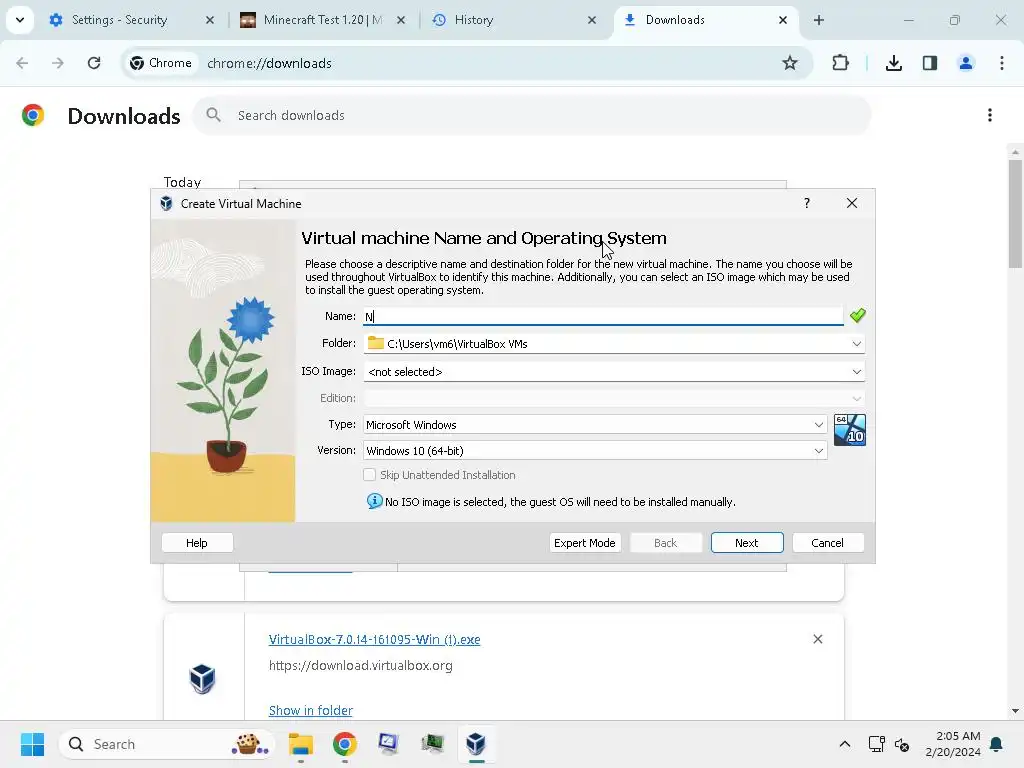Image resolution: width=1024 pixels, height=768 pixels.
Task: Click the Chrome icon in taskbar
Action: [x=345, y=744]
